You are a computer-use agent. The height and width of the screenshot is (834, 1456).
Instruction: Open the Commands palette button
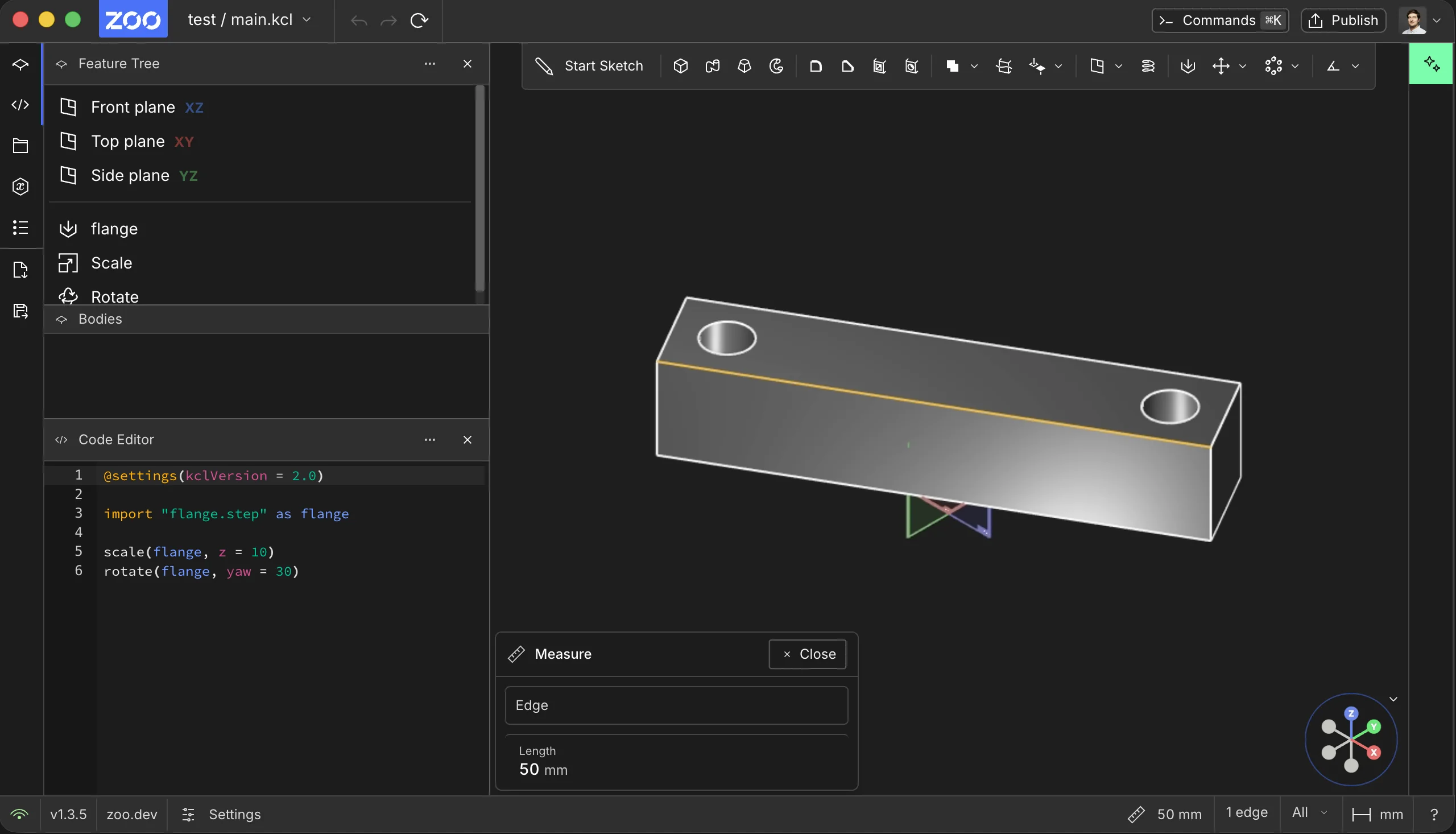pyautogui.click(x=1220, y=20)
